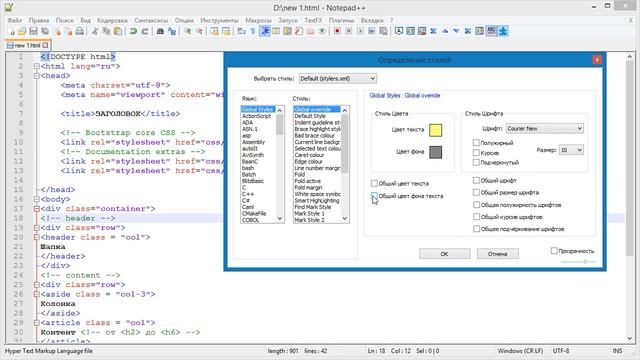This screenshot has width=640, height=360.
Task: Enable the Полужирный checkbox
Action: point(476,142)
